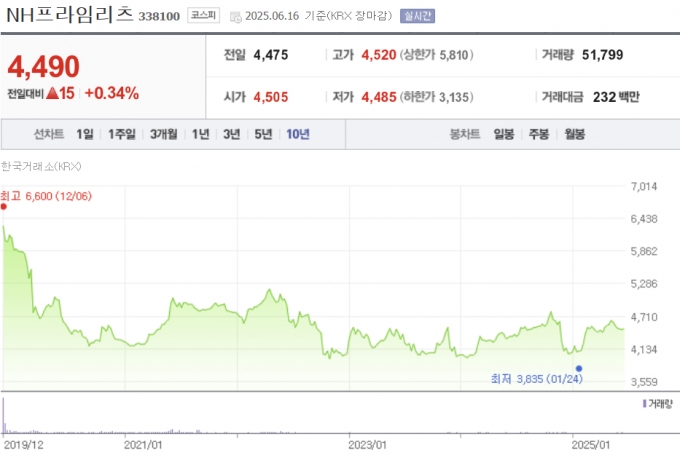Image resolution: width=680 pixels, height=458 pixels.
Task: Click the calendar icon beside the date
Action: click(235, 17)
